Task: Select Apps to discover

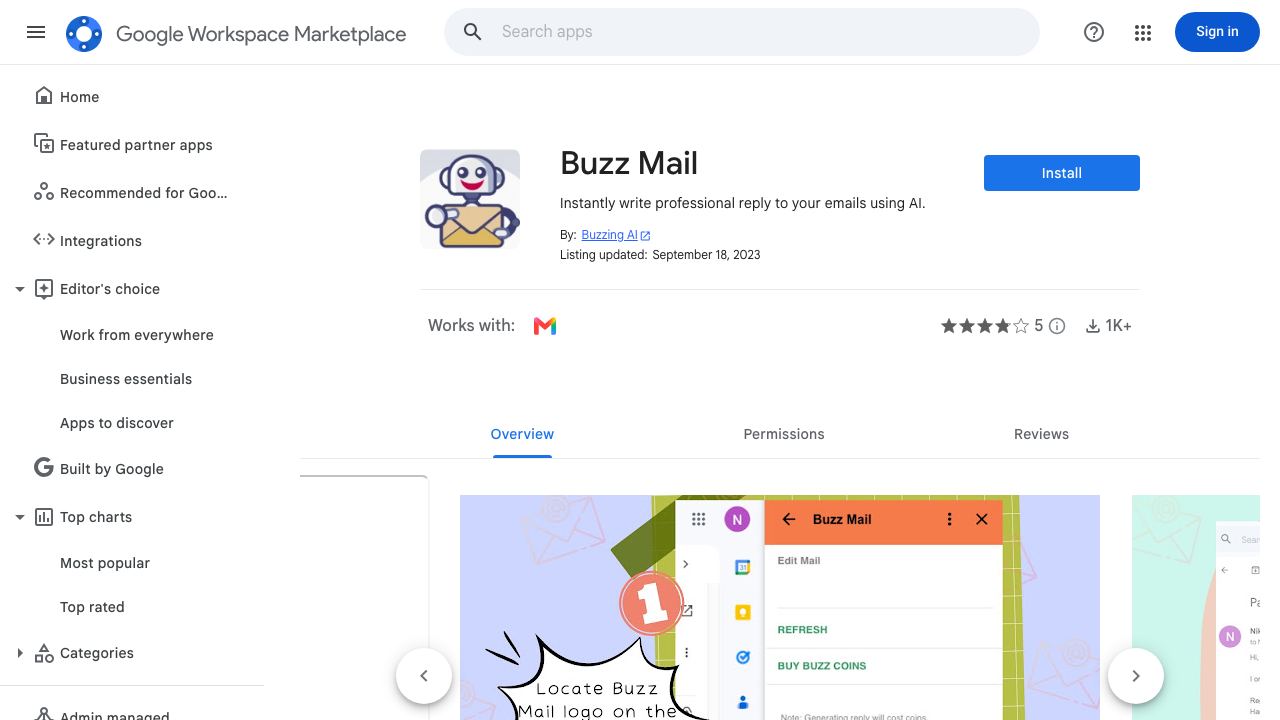Action: (117, 423)
